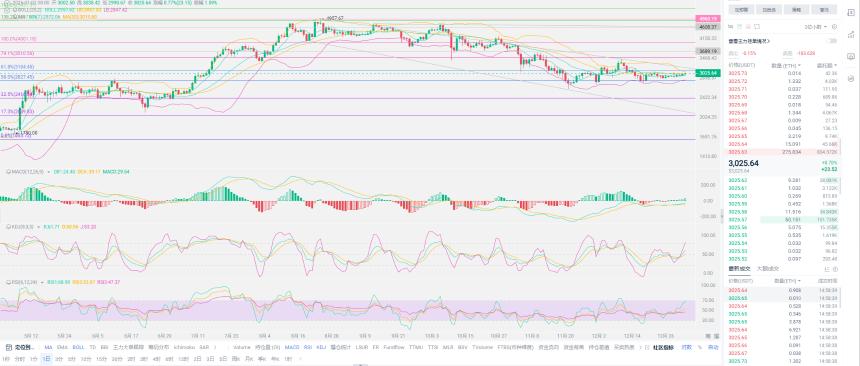
Task: Toggle 自动 auto scale
Action: pos(713,347)
